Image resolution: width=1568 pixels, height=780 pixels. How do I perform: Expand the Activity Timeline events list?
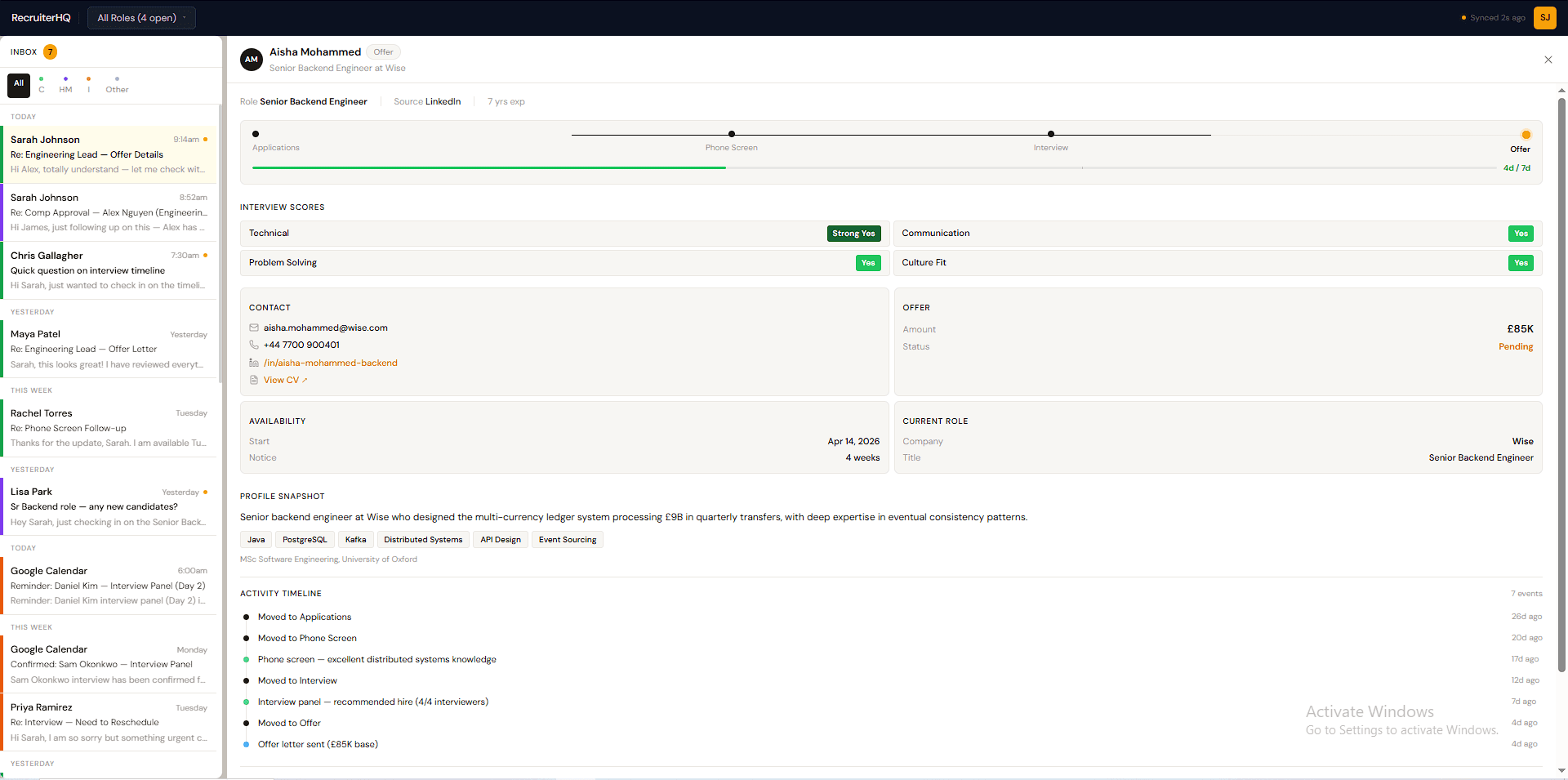1526,593
